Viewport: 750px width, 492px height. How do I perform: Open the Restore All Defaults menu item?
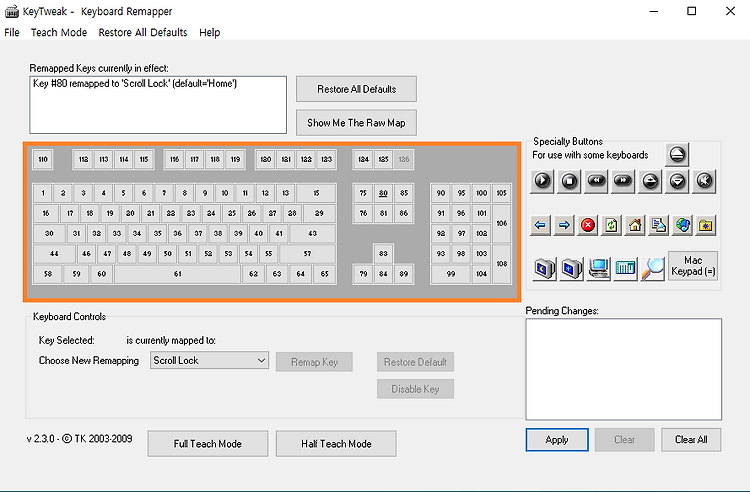[x=143, y=33]
